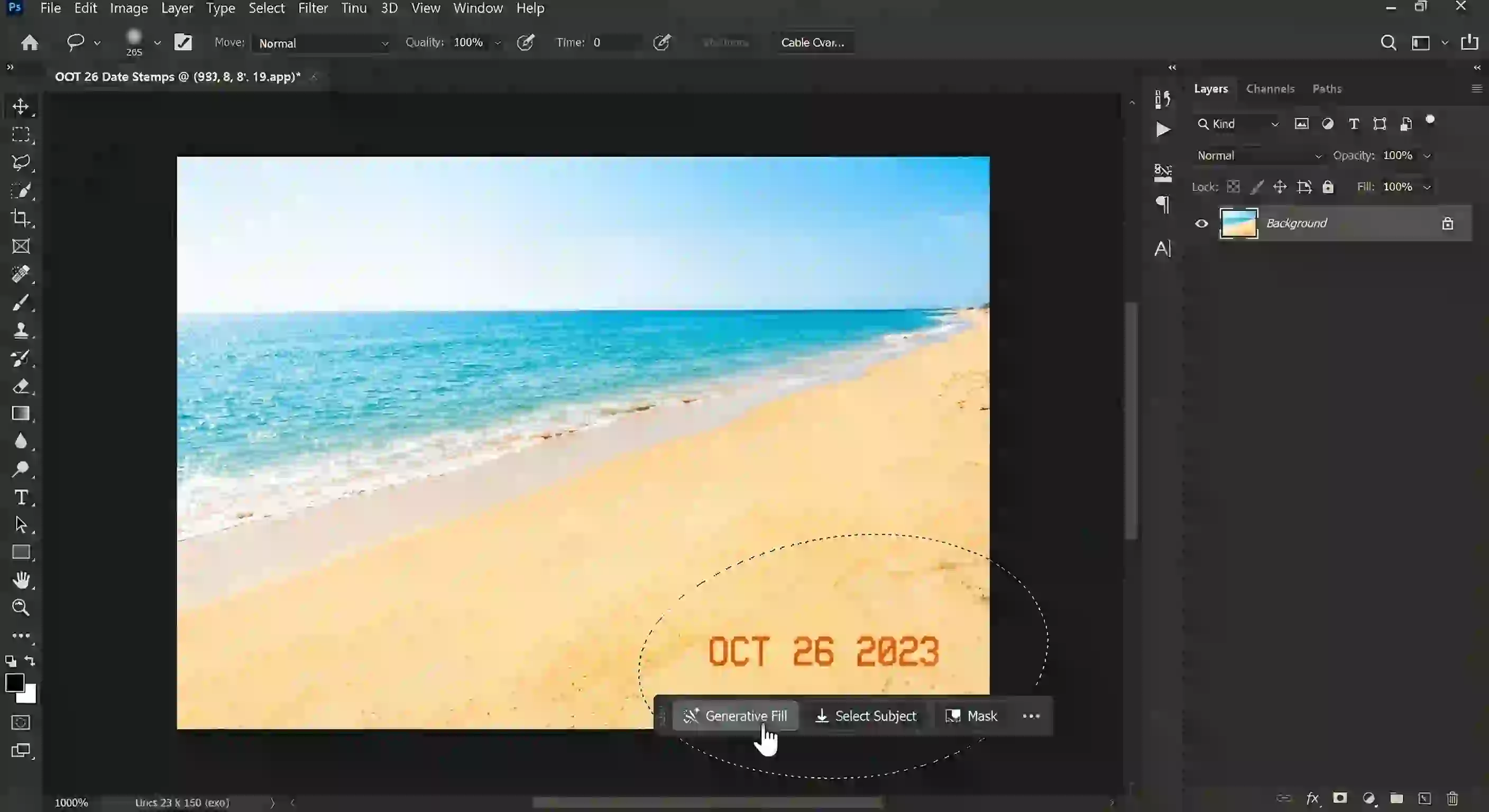Image resolution: width=1489 pixels, height=812 pixels.
Task: Select the Type tool
Action: coord(21,497)
